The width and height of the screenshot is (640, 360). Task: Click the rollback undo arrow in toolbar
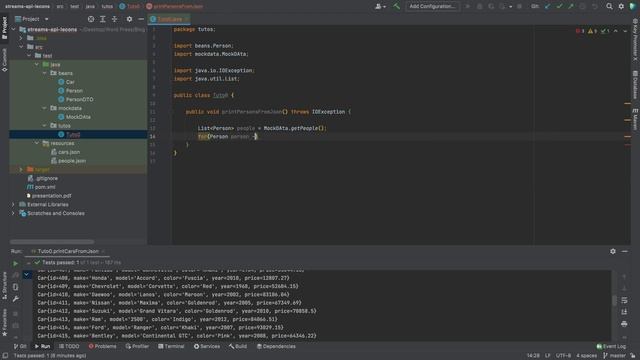pos(594,6)
